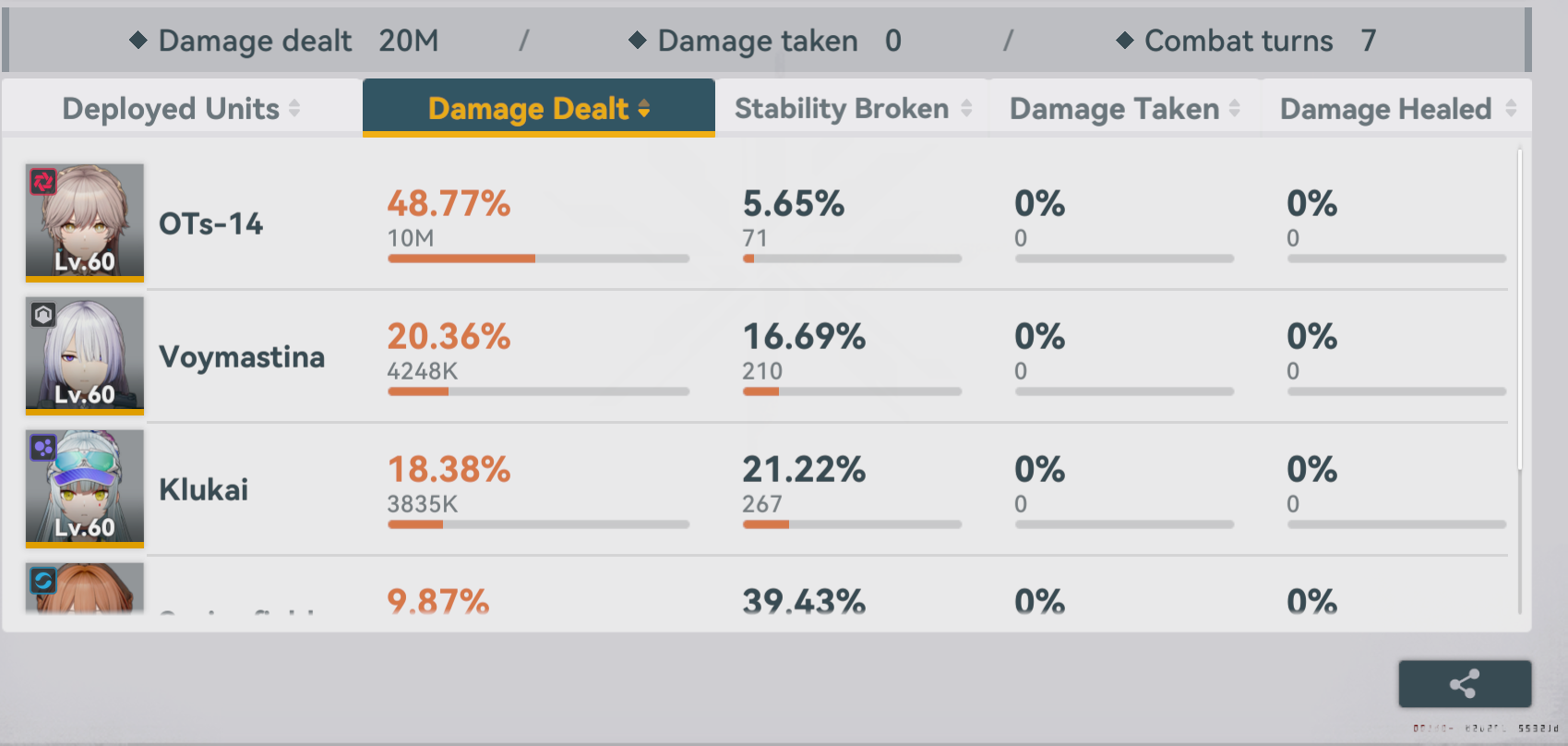This screenshot has height=746, width=1568.
Task: Select the Stability Broken column tab
Action: tap(852, 107)
